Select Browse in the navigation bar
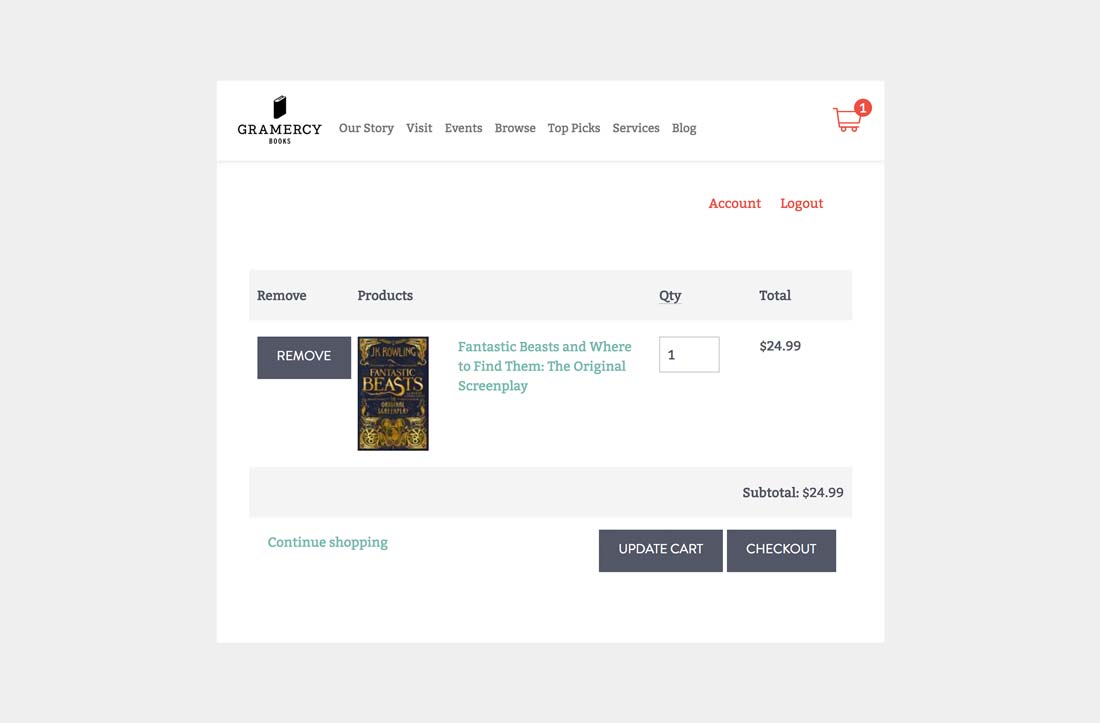 (515, 128)
